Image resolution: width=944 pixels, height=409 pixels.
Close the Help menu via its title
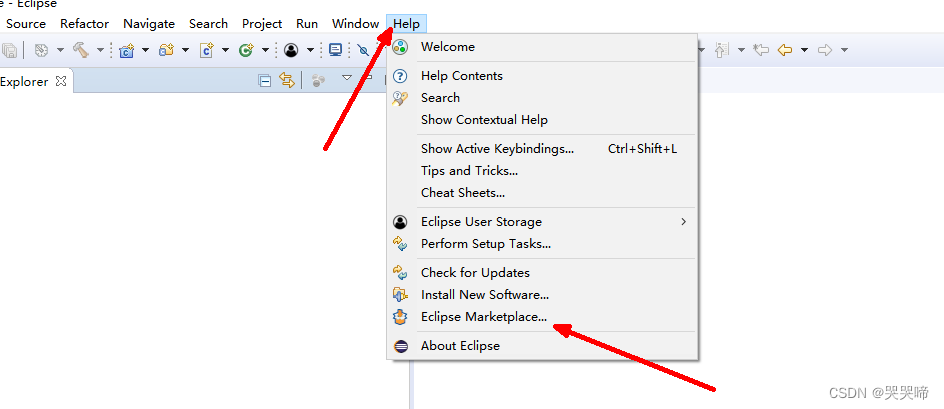[406, 24]
